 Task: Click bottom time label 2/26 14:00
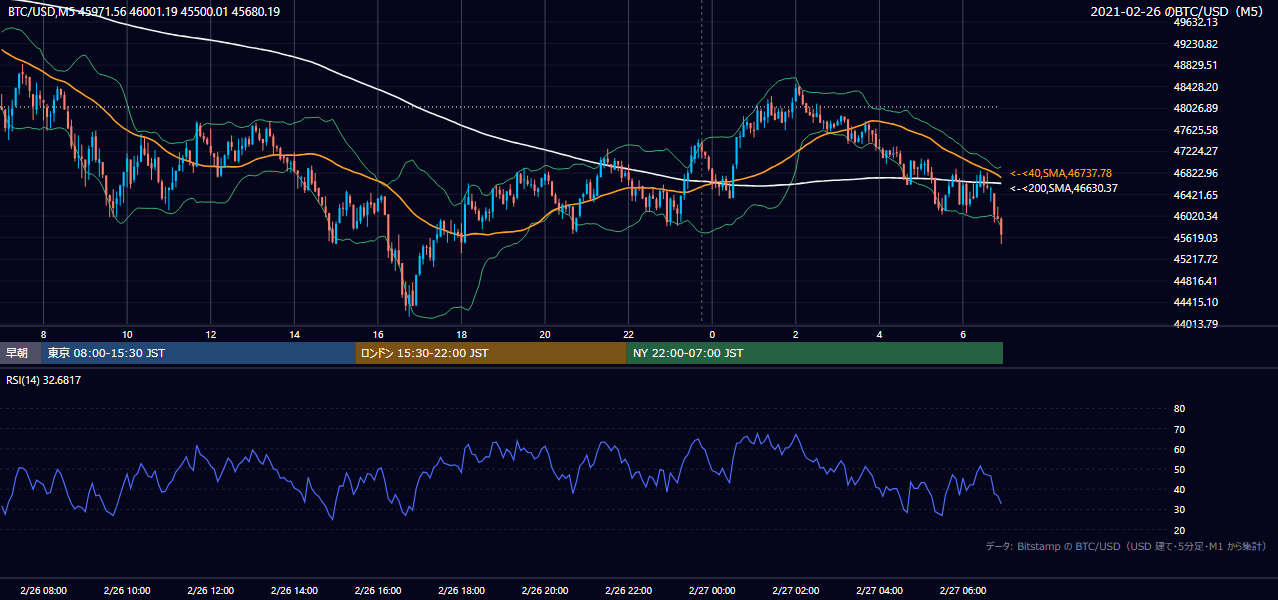(x=294, y=591)
